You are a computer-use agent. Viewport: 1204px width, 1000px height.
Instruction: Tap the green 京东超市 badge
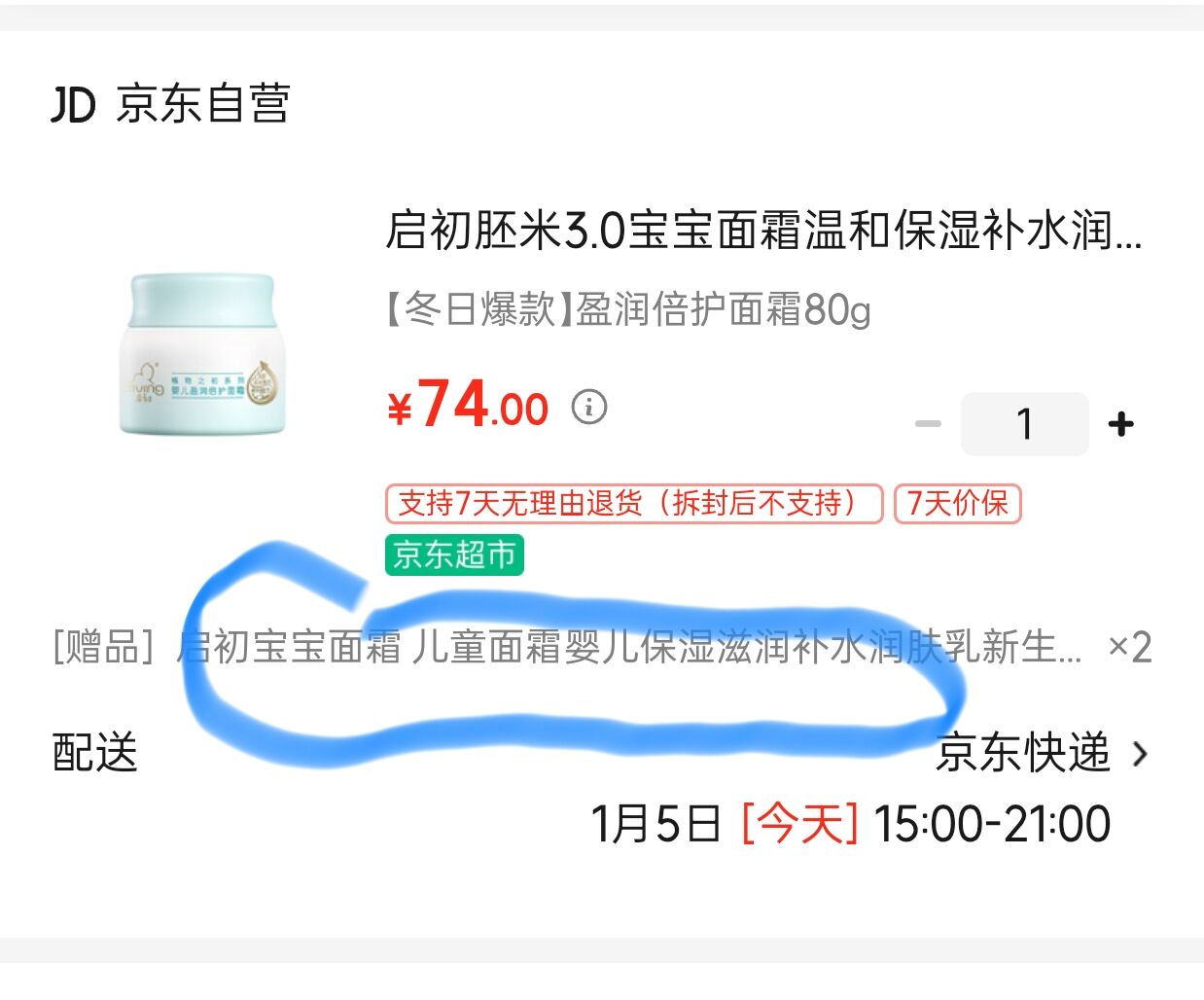click(454, 554)
